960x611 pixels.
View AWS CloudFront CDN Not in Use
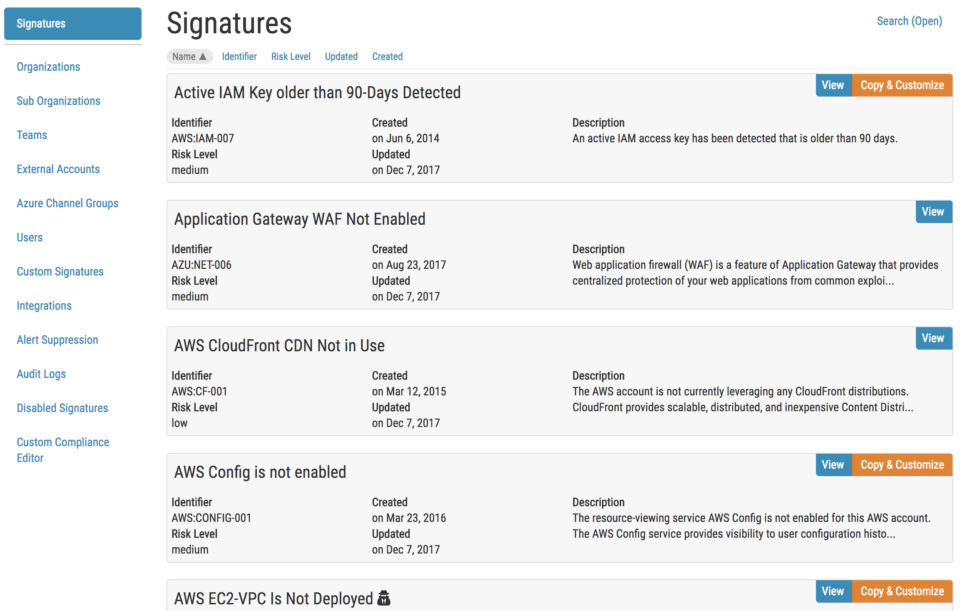coord(933,339)
